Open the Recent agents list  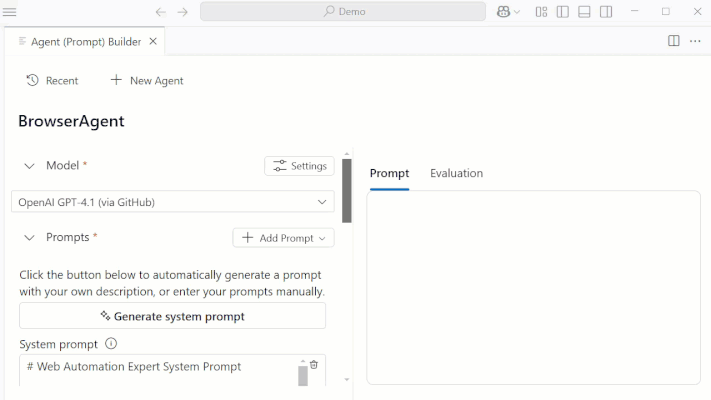pos(52,81)
